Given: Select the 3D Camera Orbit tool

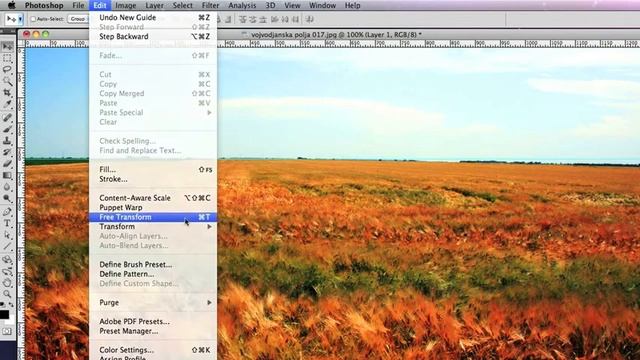Looking at the screenshot, I should click(x=7, y=271).
